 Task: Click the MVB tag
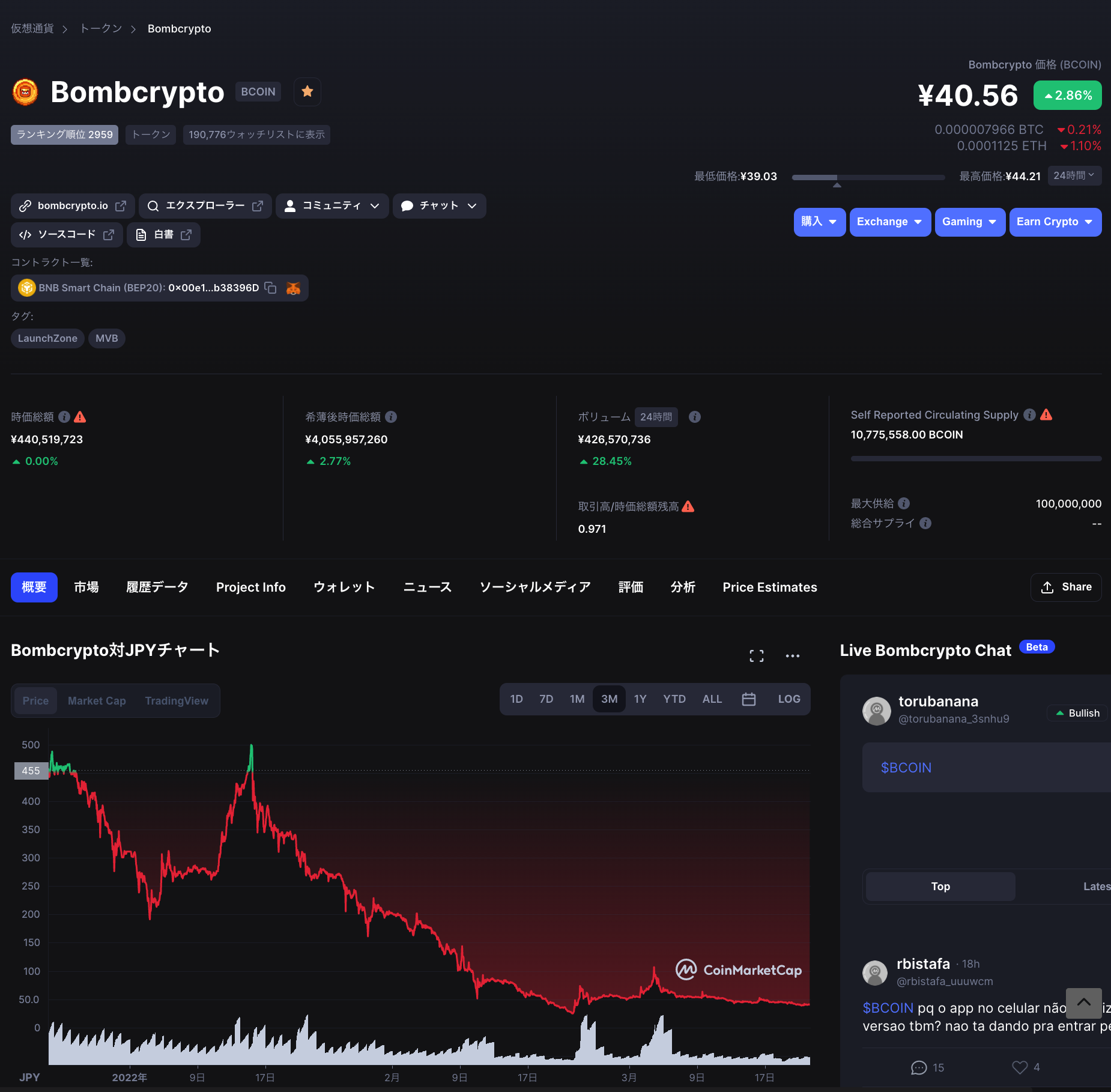tap(107, 339)
